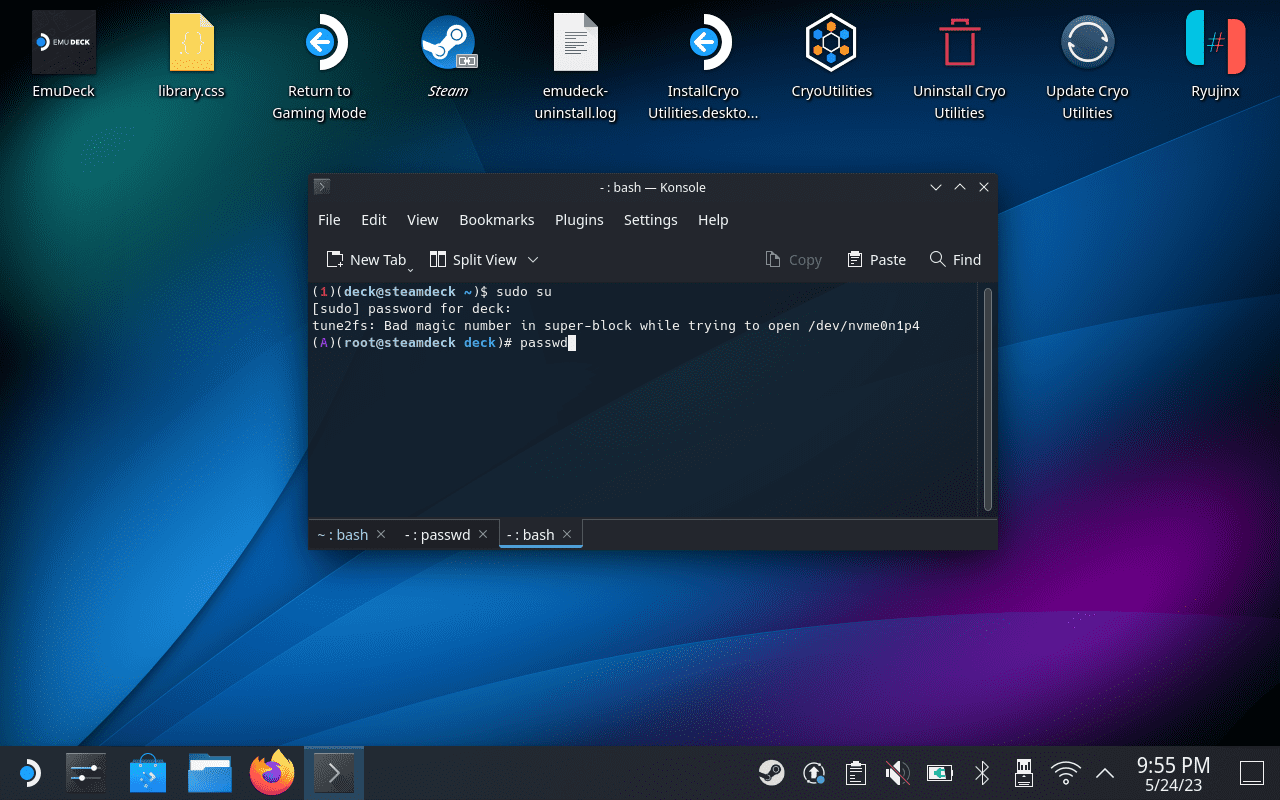1280x800 pixels.
Task: Launch the Steam desktop shortcut
Action: [x=447, y=56]
